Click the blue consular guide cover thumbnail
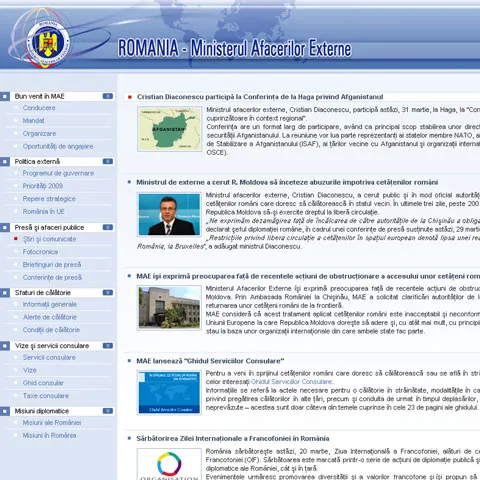Screen dimensions: 480x480 pos(169,393)
